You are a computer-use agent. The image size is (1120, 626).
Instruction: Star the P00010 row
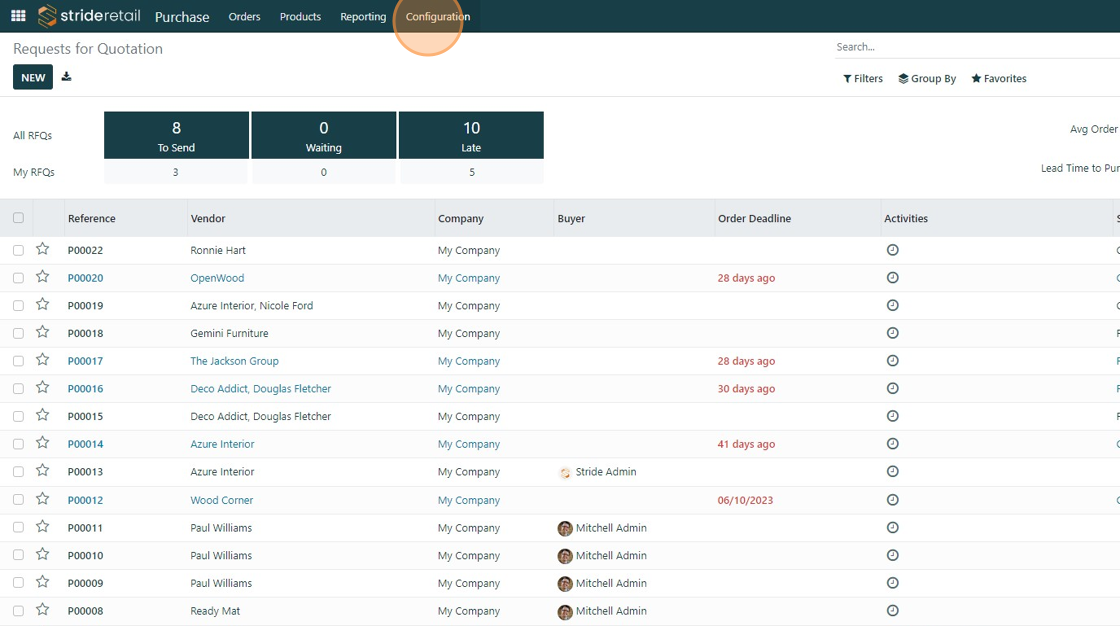click(x=43, y=555)
